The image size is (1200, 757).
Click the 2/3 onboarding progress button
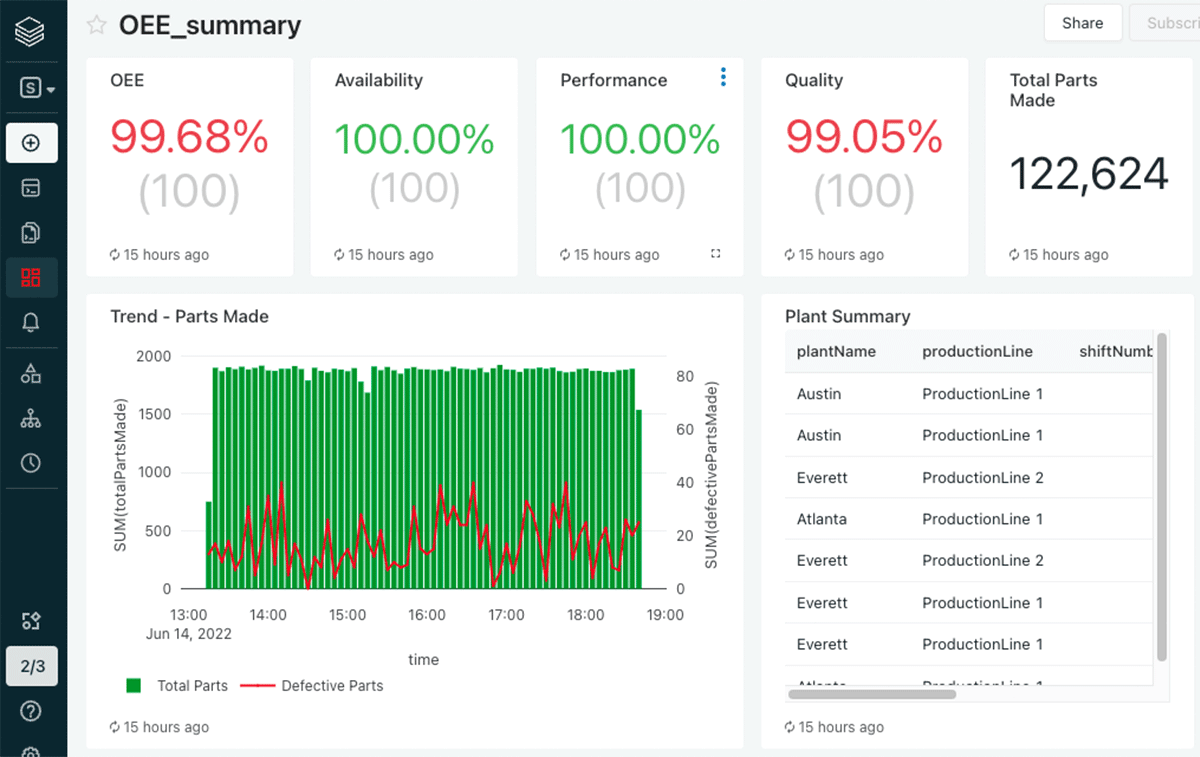(x=32, y=666)
